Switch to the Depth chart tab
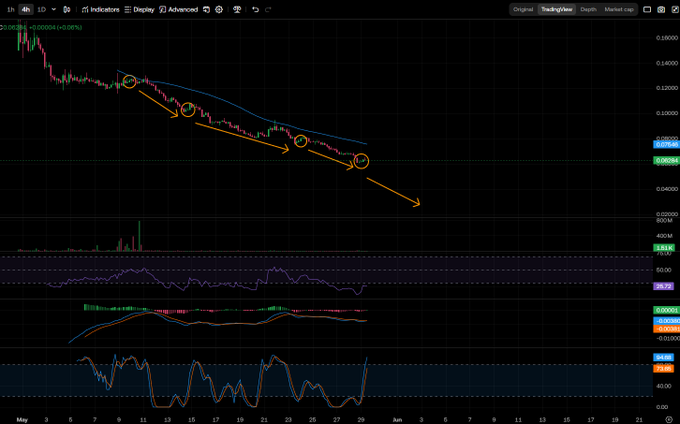Screen dimensions: 680x424 (x=588, y=10)
